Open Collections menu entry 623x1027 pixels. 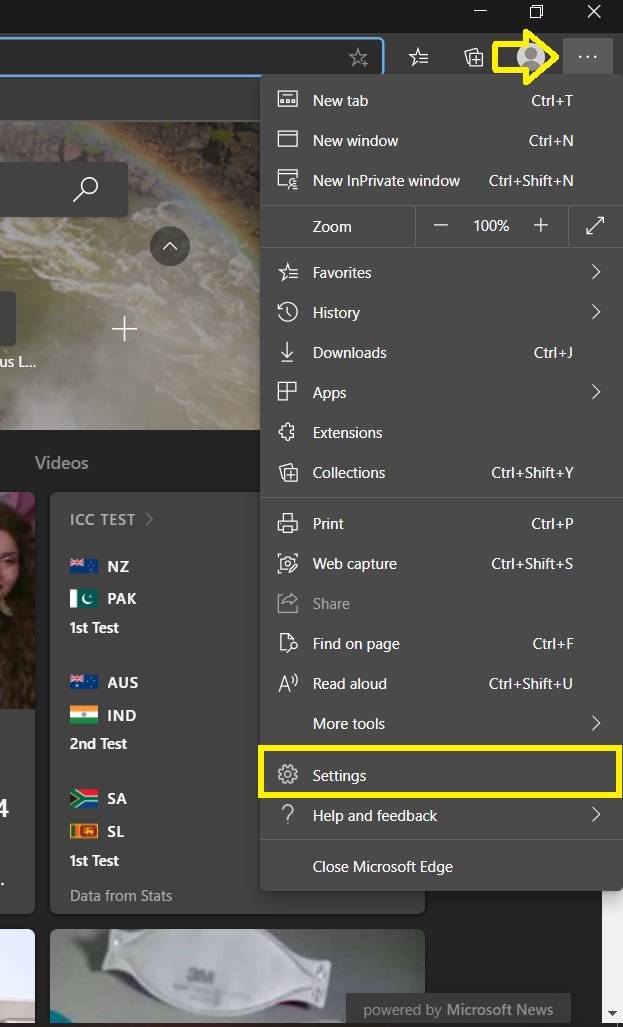point(440,472)
